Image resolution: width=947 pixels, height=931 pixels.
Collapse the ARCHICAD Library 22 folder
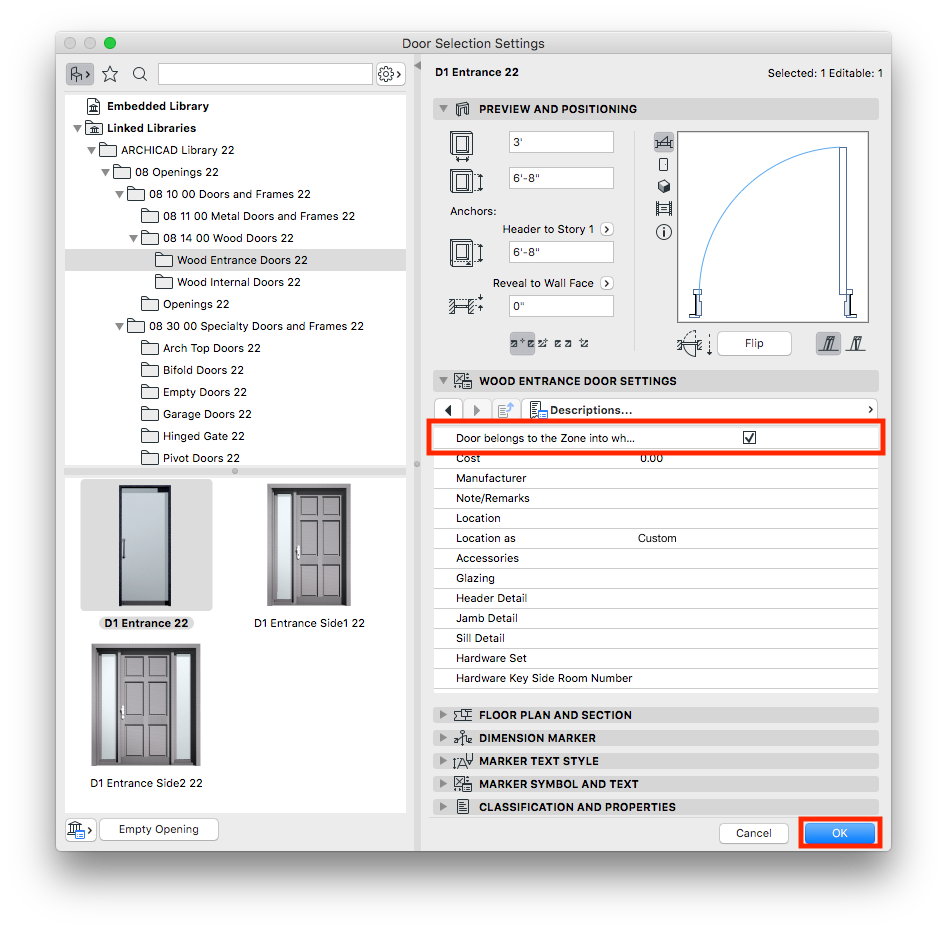point(91,150)
